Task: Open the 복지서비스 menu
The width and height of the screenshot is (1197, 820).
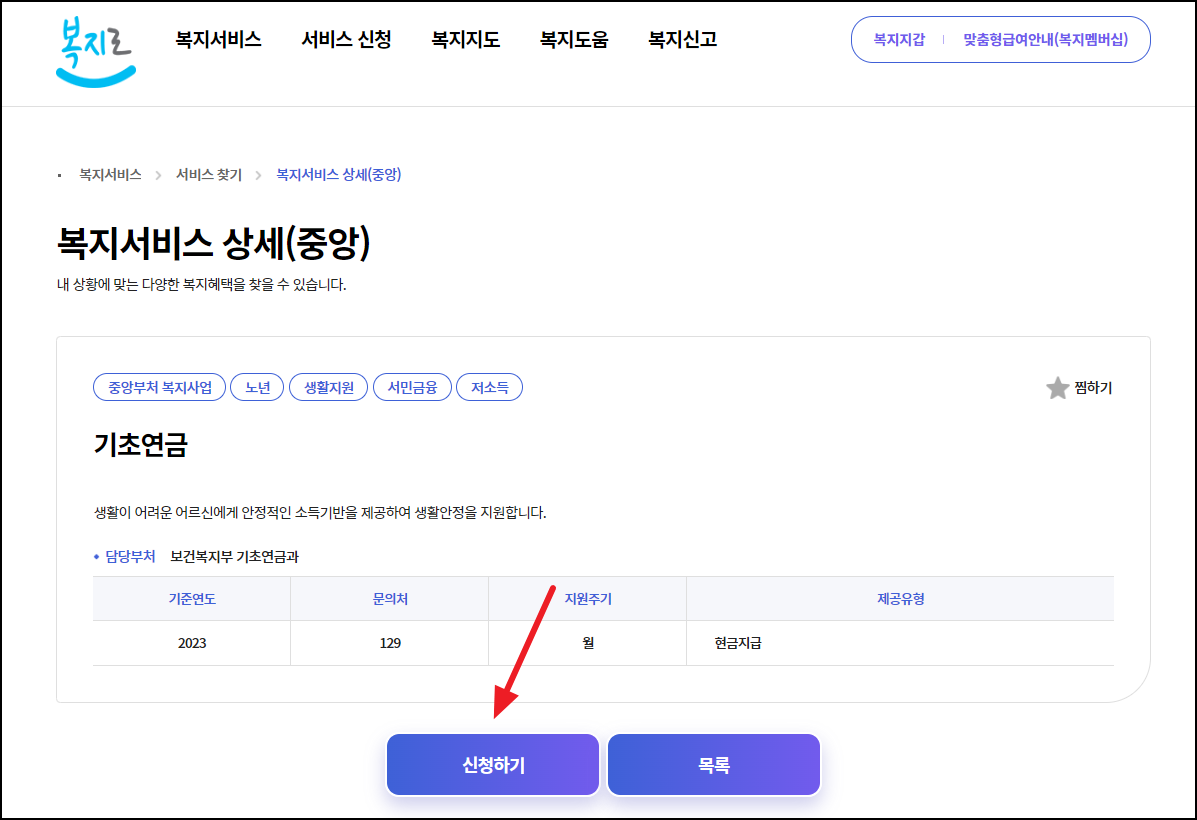Action: click(x=221, y=39)
